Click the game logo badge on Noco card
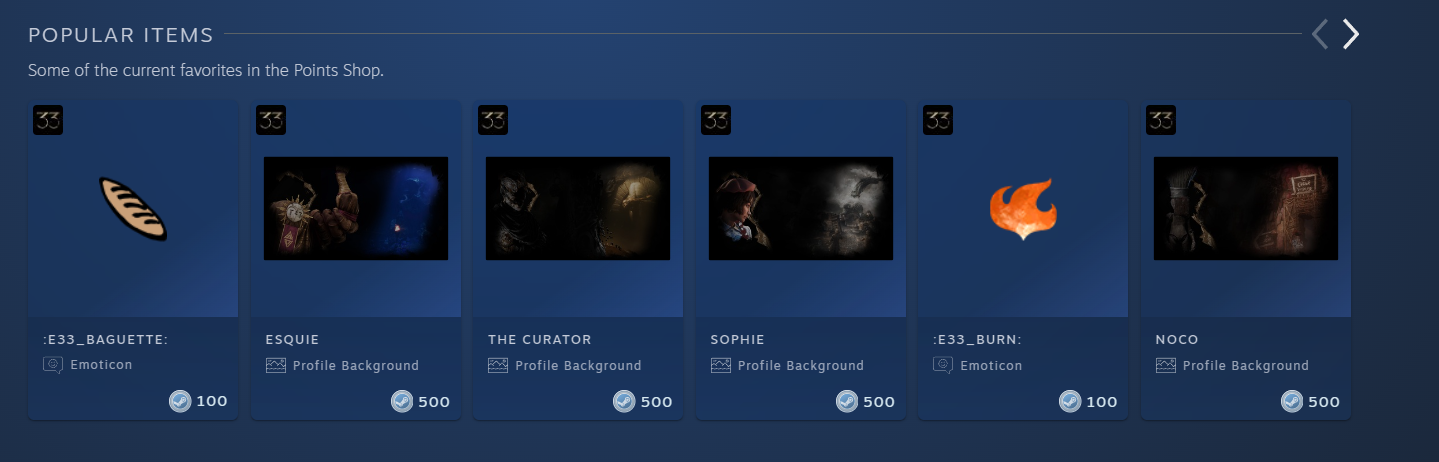1439x462 pixels. (1161, 120)
